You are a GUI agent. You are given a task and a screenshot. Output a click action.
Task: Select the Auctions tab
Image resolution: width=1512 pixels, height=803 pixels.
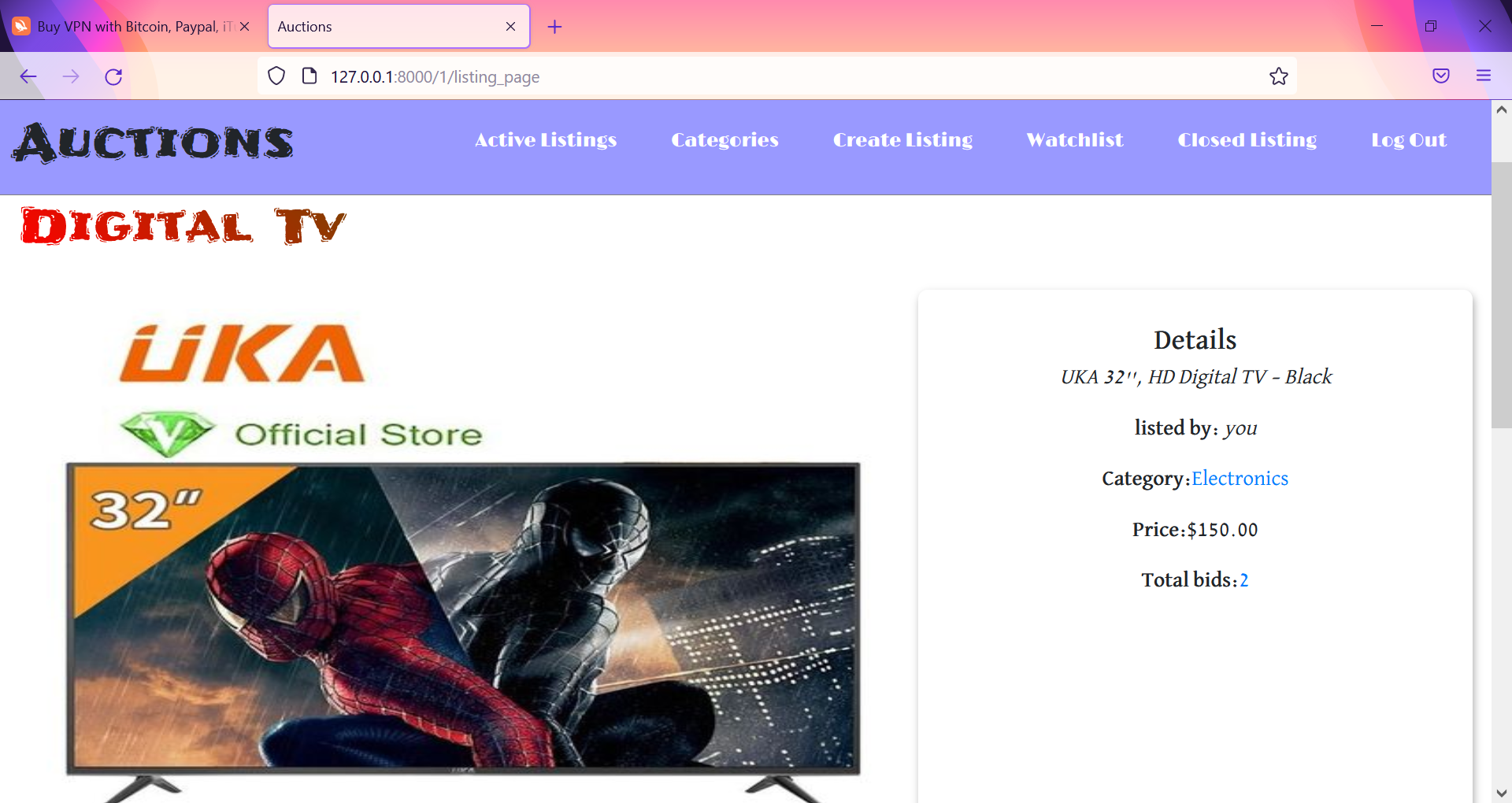click(398, 27)
